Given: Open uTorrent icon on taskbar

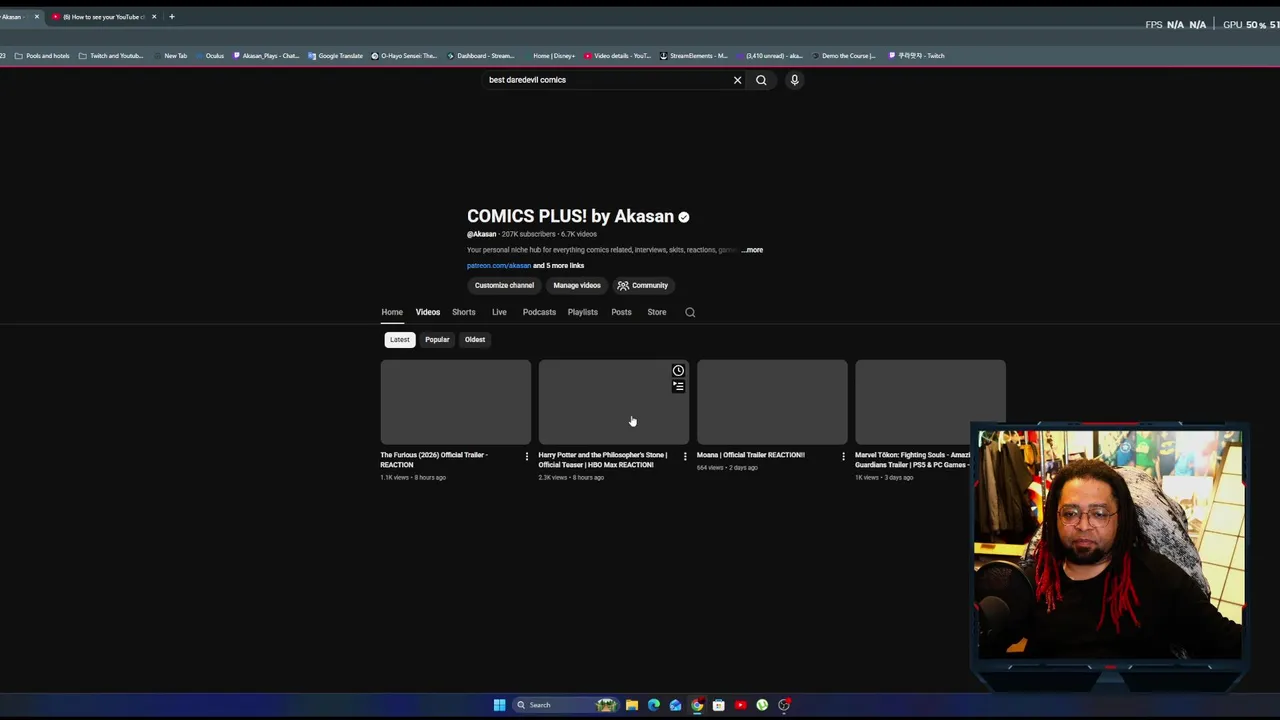Looking at the screenshot, I should [762, 705].
